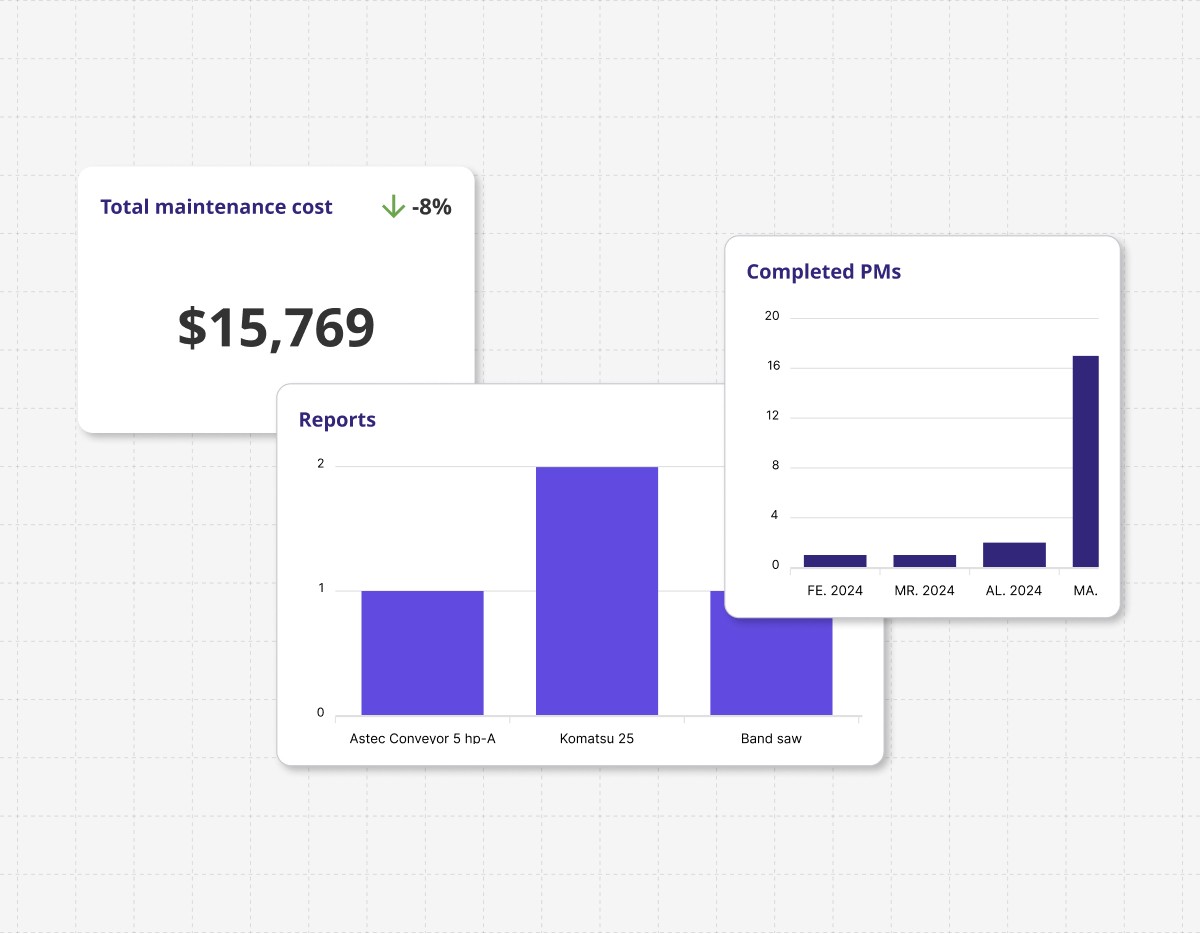Click the AL. 2024 axis label
This screenshot has height=934, width=1200.
[x=1014, y=590]
